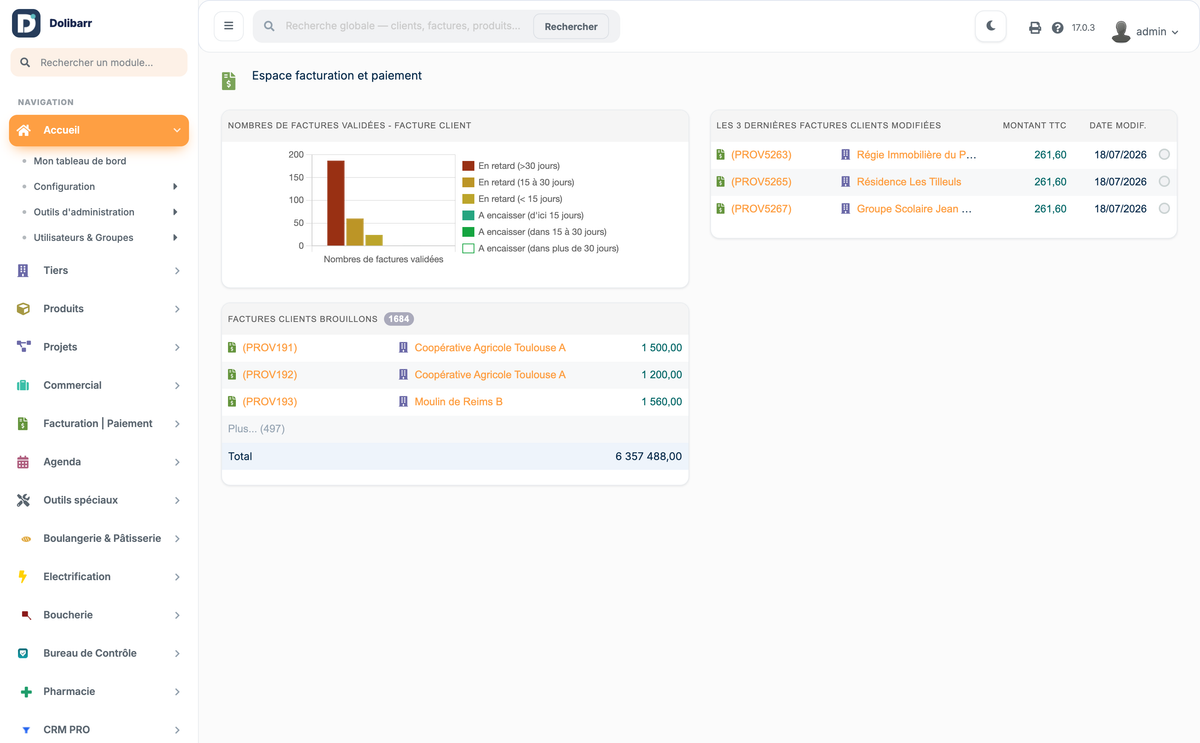Viewport: 1200px width, 743px height.
Task: Click the Agenda calendar icon
Action: click(23, 462)
